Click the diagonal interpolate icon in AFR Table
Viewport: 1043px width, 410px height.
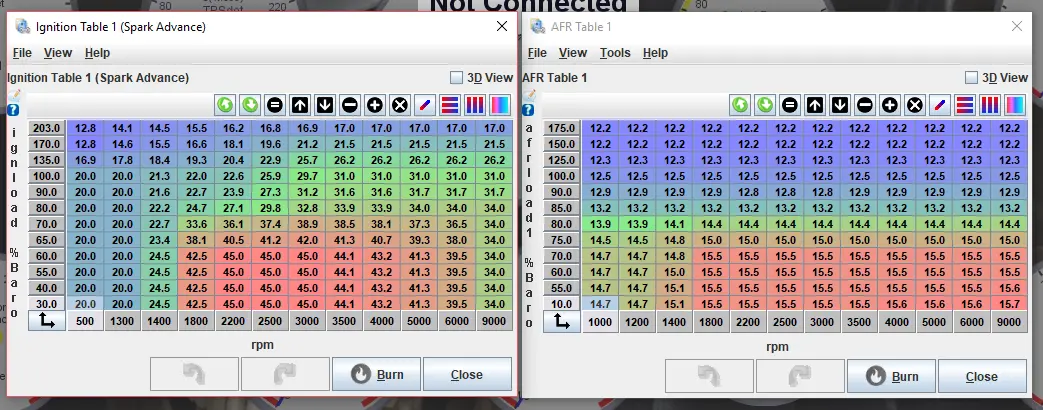click(939, 105)
